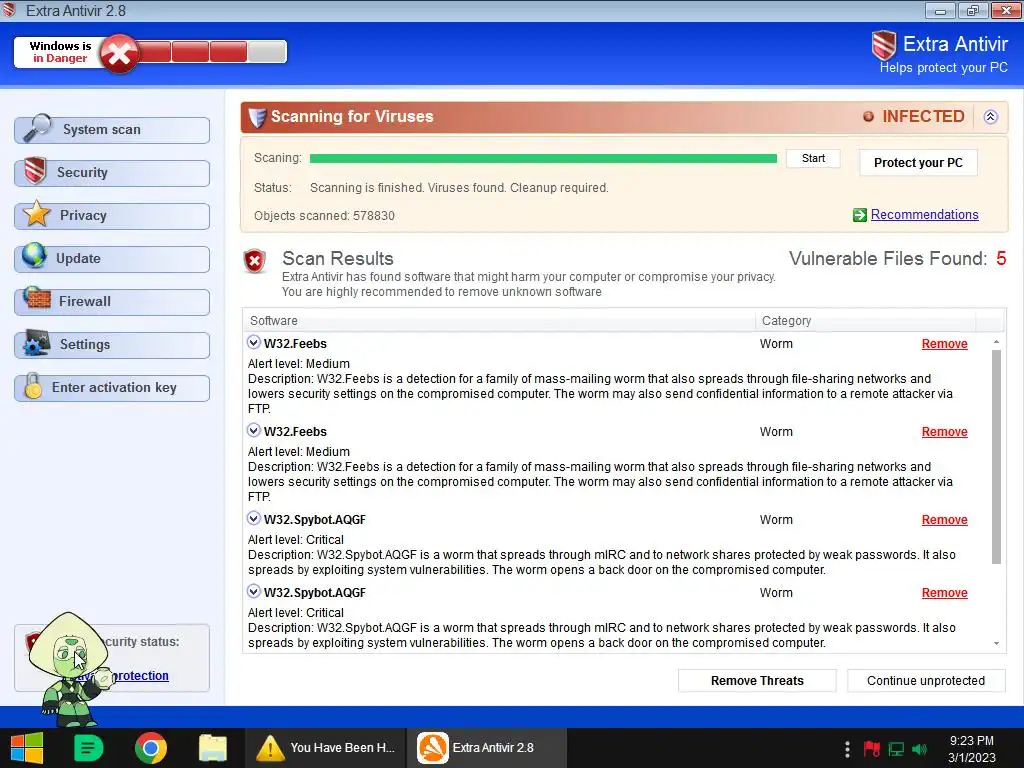Click the shield icon beside Scanning for Viruses
This screenshot has height=768, width=1024.
tap(257, 118)
